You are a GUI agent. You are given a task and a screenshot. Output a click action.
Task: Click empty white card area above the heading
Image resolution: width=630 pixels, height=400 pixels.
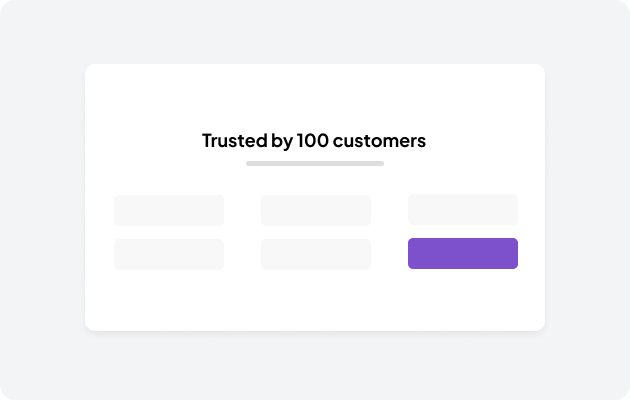click(315, 95)
